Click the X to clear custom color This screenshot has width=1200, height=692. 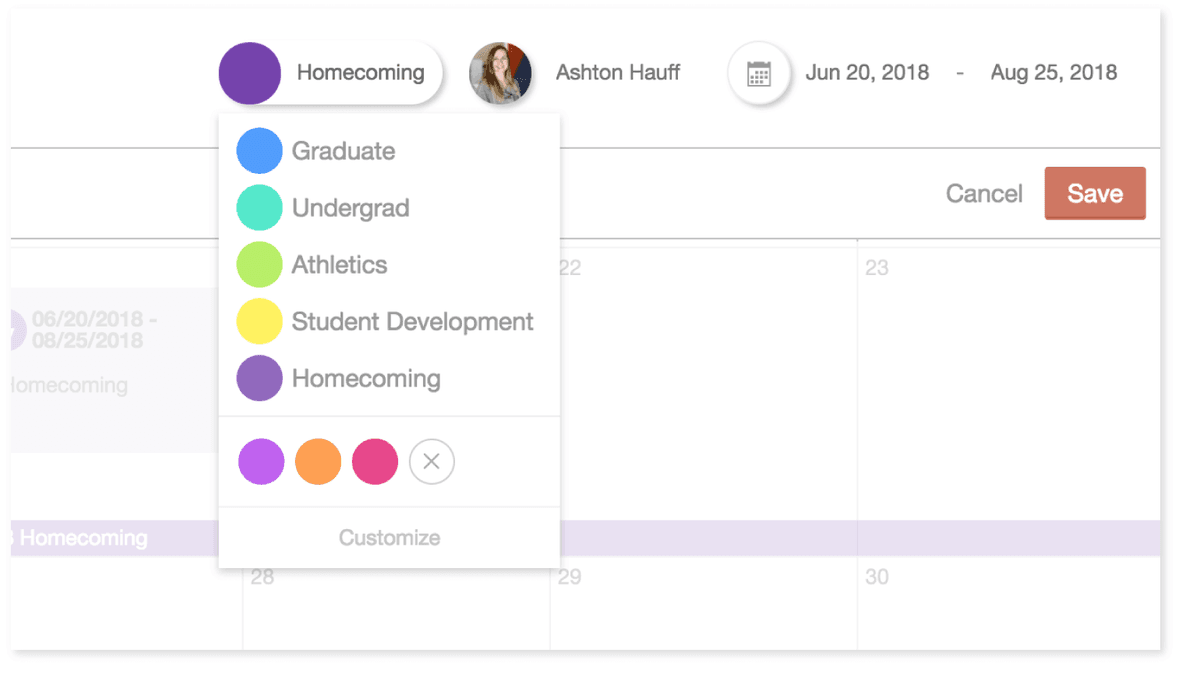[431, 461]
